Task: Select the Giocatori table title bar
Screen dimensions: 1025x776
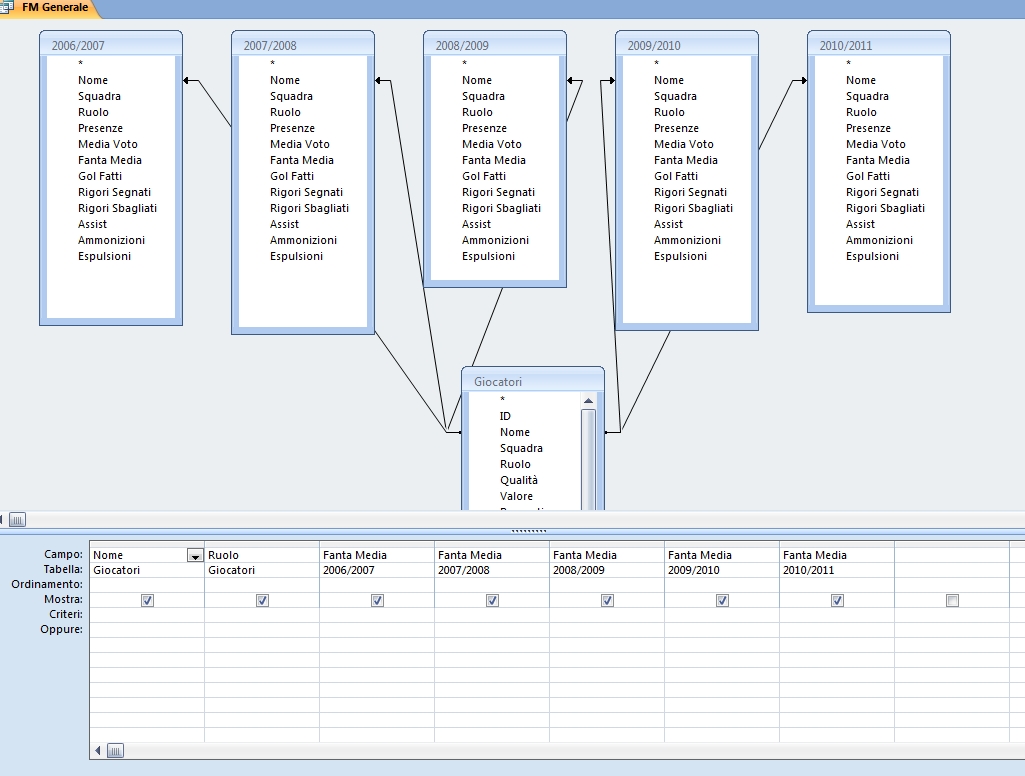Action: [x=532, y=381]
